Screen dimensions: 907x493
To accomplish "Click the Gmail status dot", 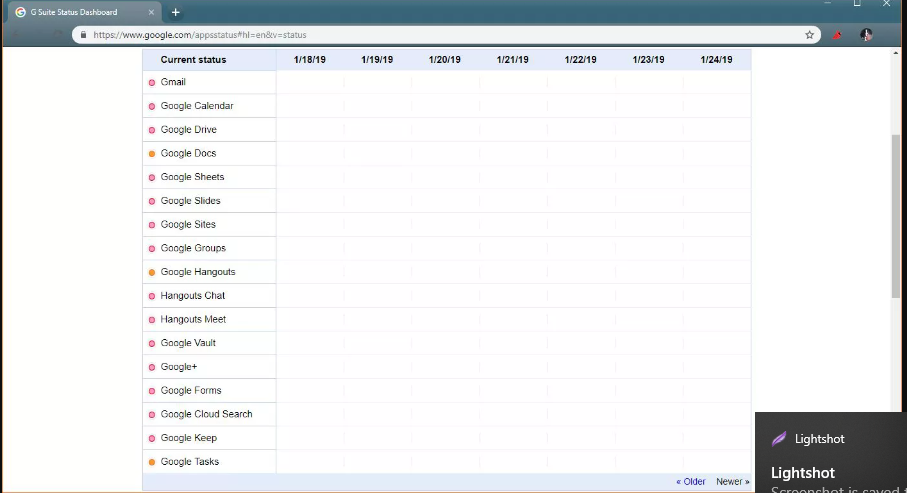I will 152,83.
